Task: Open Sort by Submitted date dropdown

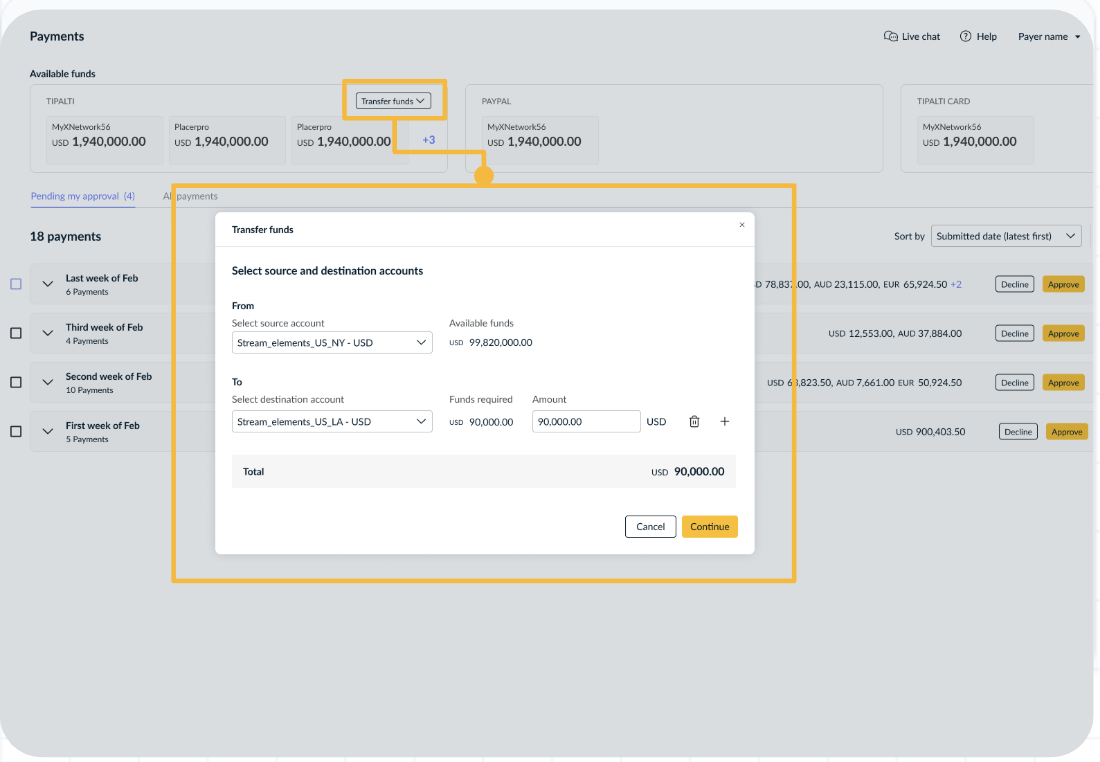Action: 1006,236
